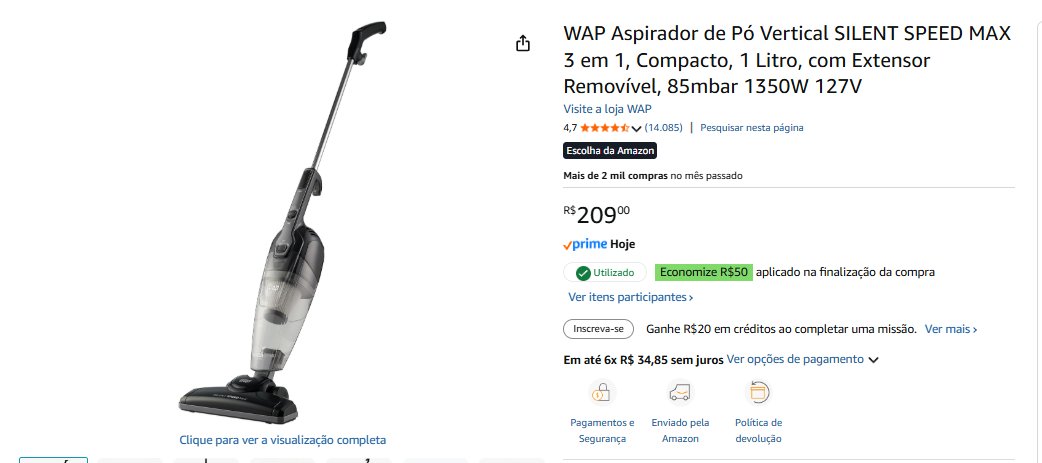This screenshot has width=1042, height=463.
Task: Open full view via Clique para ver link
Action: tap(282, 440)
